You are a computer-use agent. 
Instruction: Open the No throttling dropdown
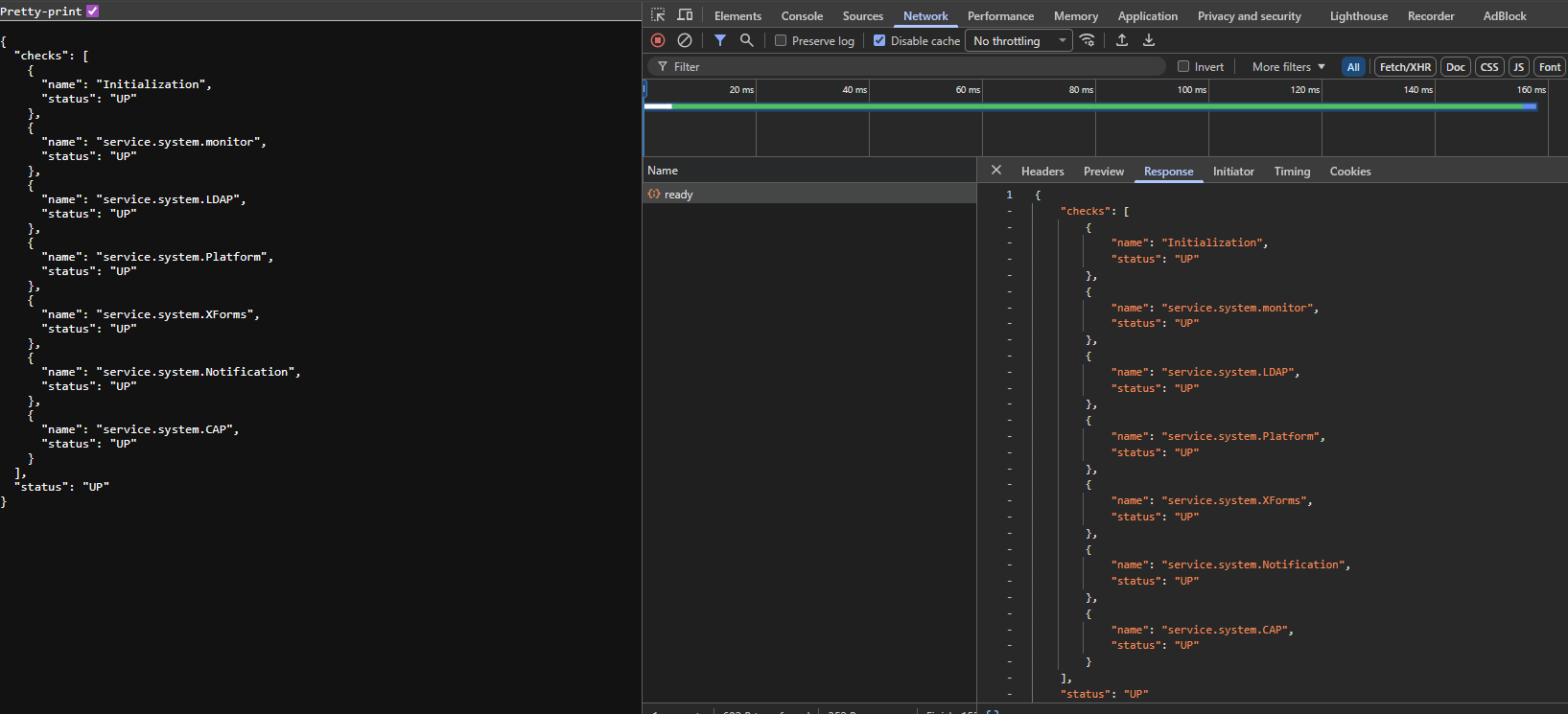pos(1018,41)
